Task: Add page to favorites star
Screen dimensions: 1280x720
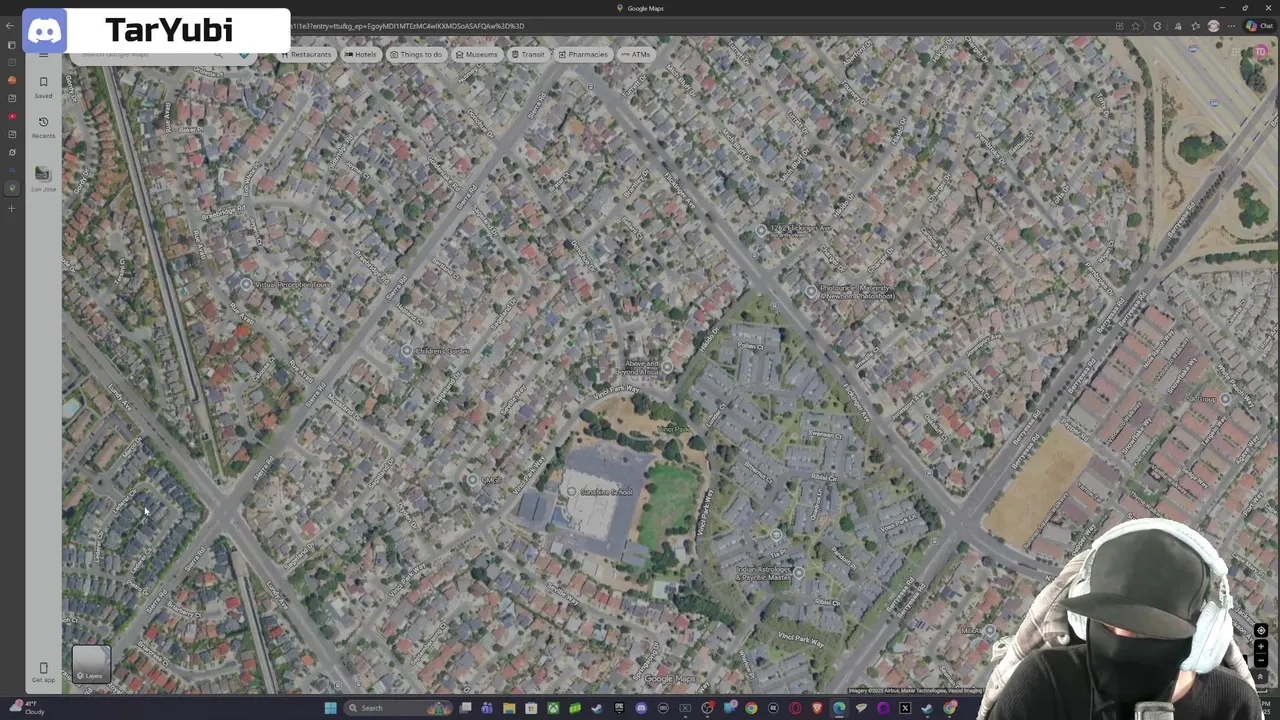Action: [x=1135, y=26]
